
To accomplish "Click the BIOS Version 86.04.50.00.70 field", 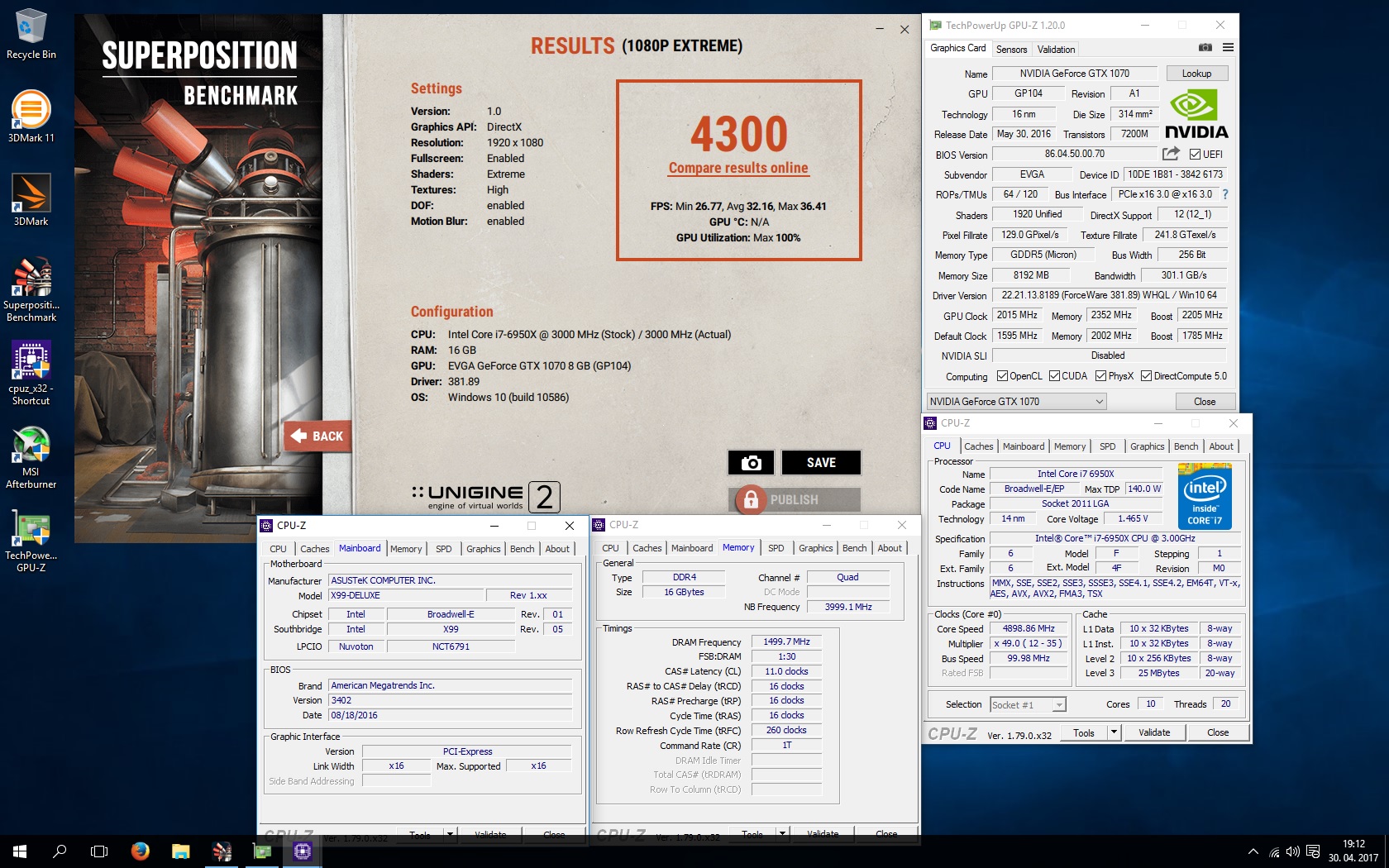I will [1074, 154].
